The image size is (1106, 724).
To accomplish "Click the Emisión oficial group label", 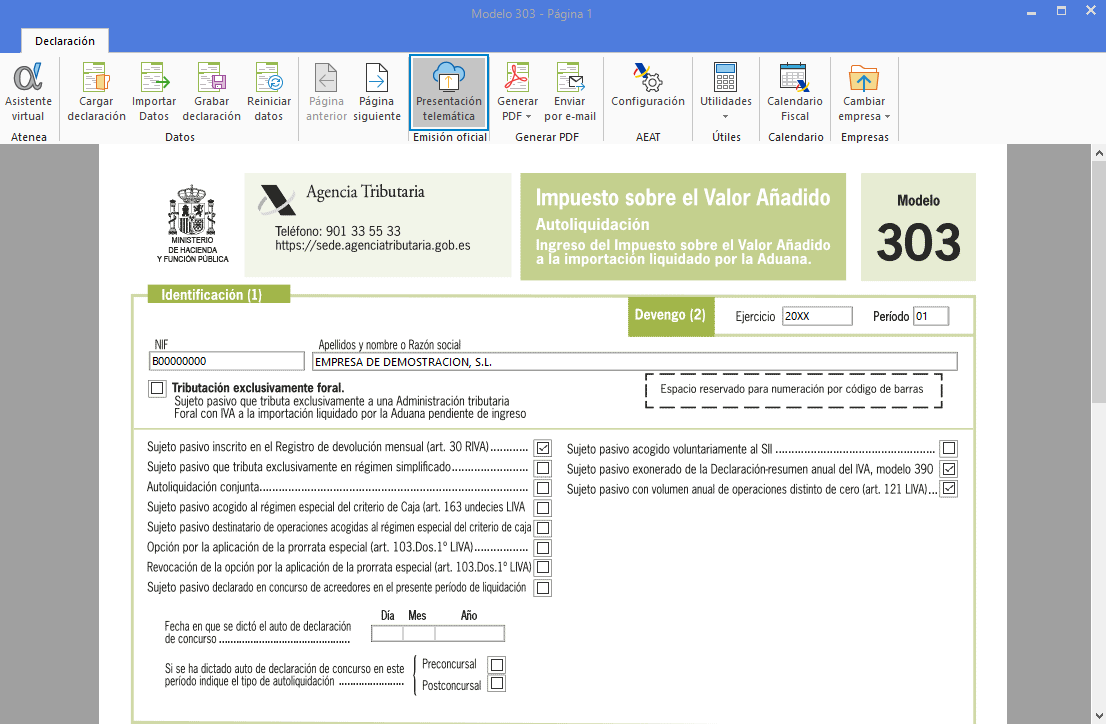I will [x=449, y=137].
